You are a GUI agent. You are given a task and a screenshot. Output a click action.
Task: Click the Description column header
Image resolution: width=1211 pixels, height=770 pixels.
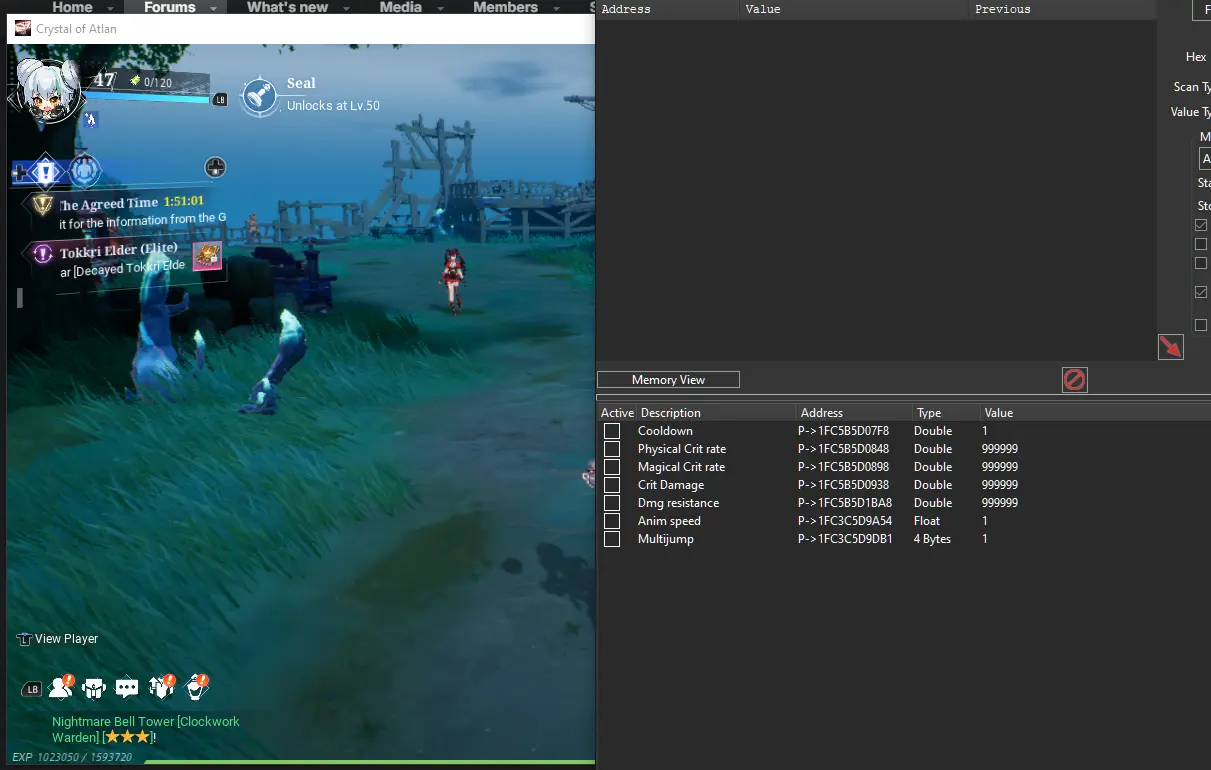tap(716, 413)
